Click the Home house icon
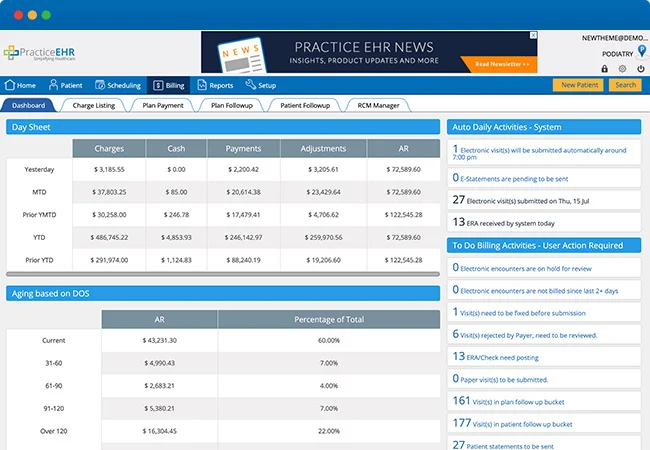650x450 pixels. point(10,85)
